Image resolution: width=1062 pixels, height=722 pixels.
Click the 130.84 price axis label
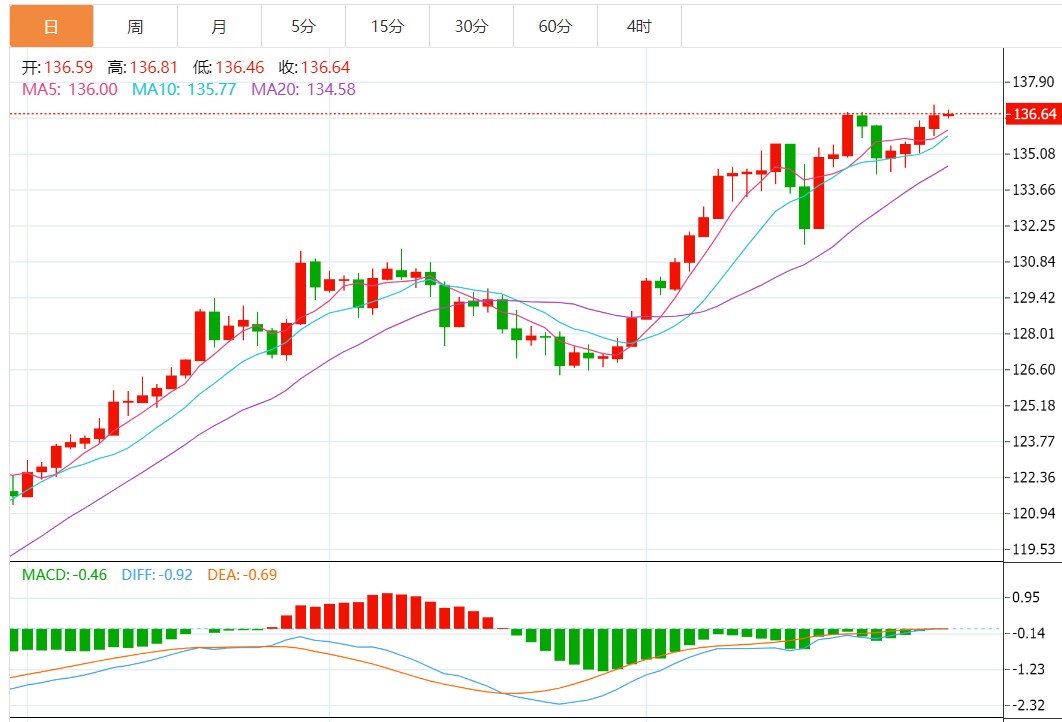pyautogui.click(x=1034, y=261)
